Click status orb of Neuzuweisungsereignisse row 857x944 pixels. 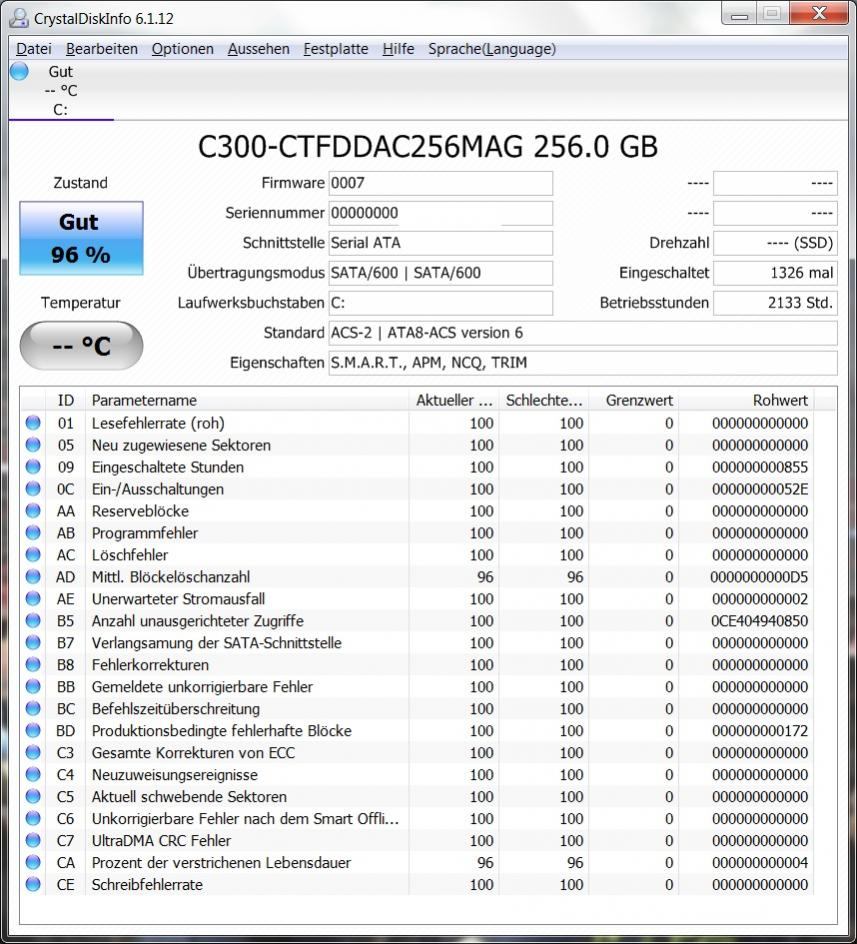pyautogui.click(x=33, y=774)
